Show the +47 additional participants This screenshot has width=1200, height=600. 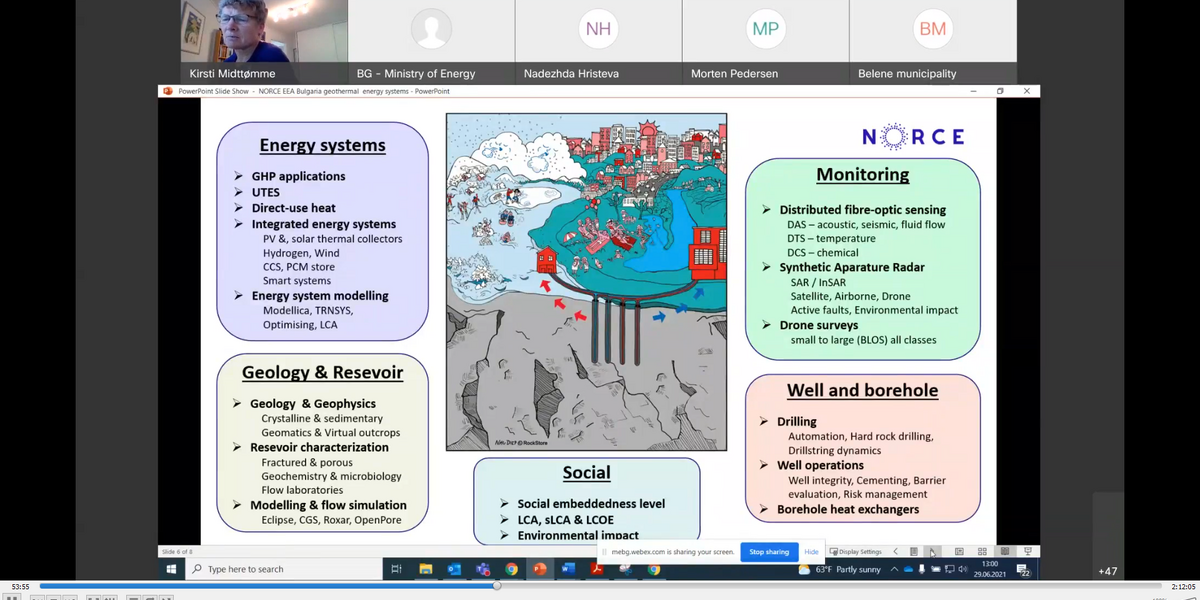point(1107,571)
